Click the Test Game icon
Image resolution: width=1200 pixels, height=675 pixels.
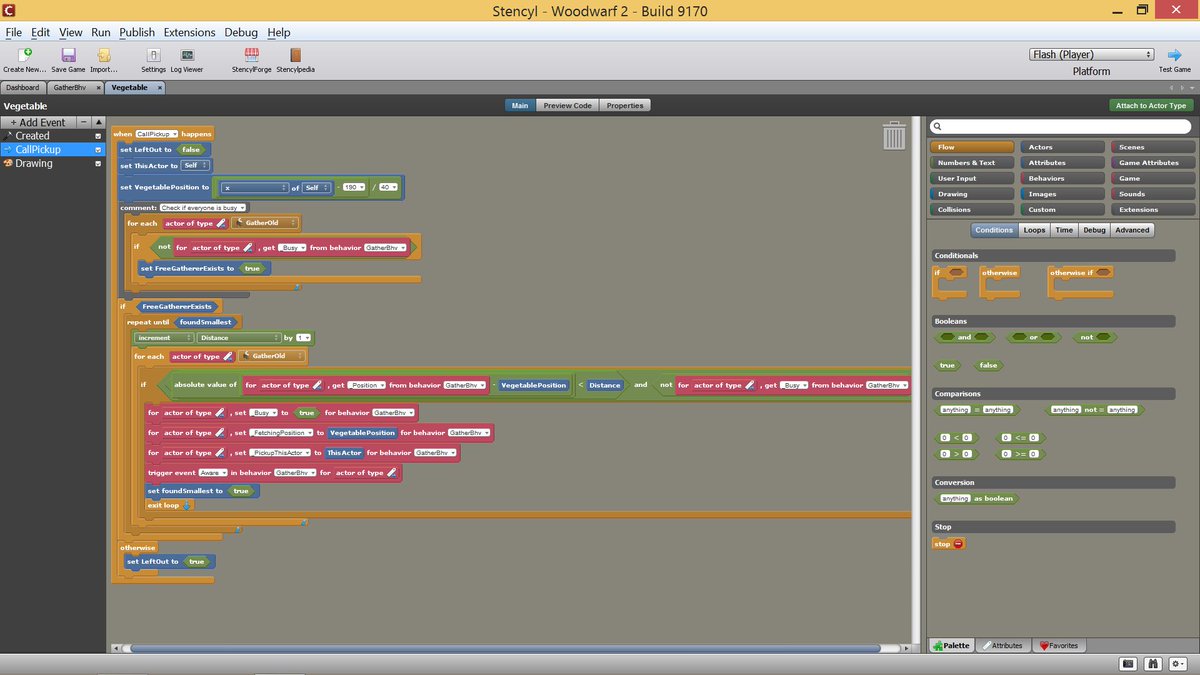pos(1174,56)
